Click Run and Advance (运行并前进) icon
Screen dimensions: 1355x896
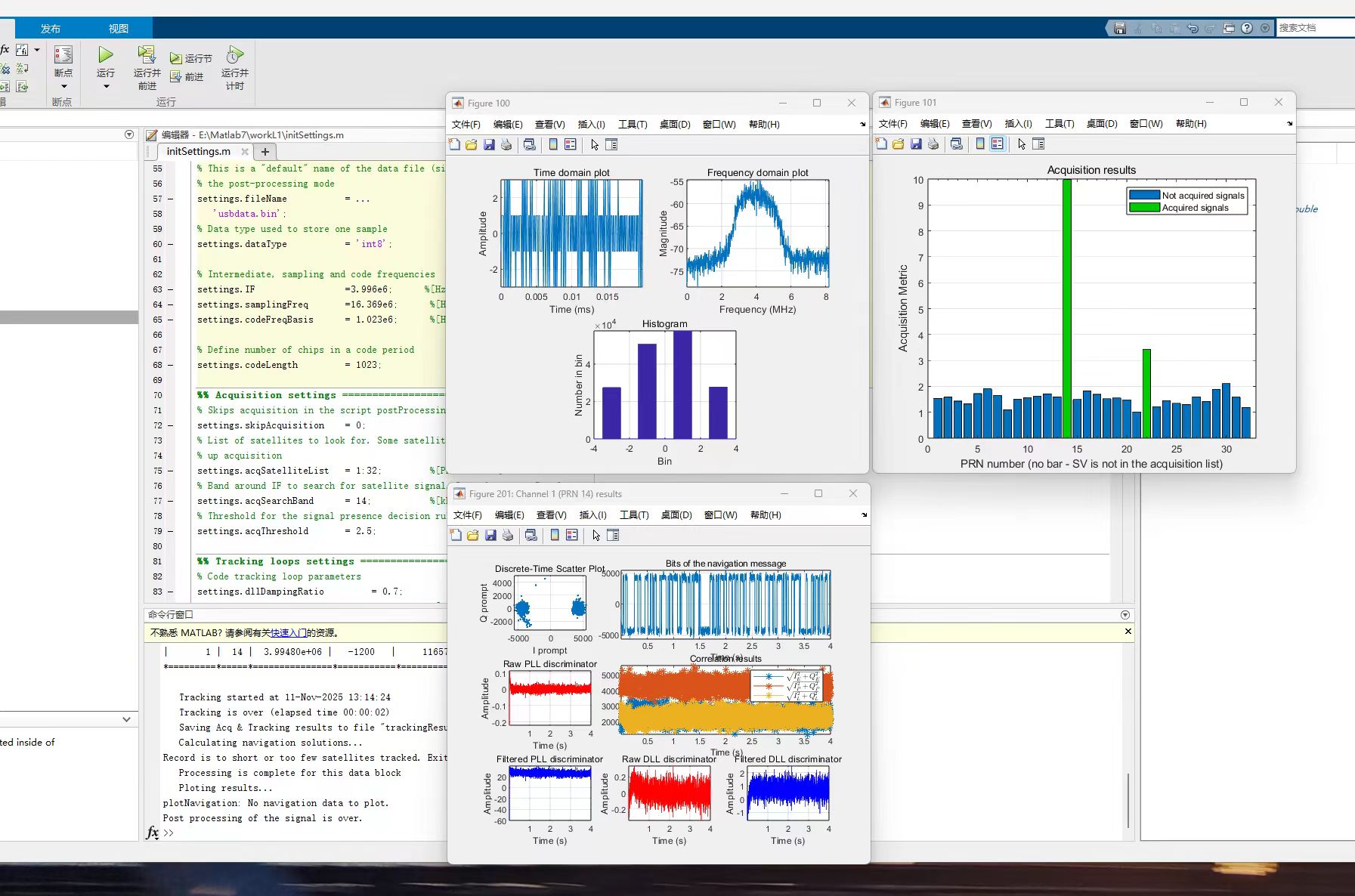coord(147,55)
